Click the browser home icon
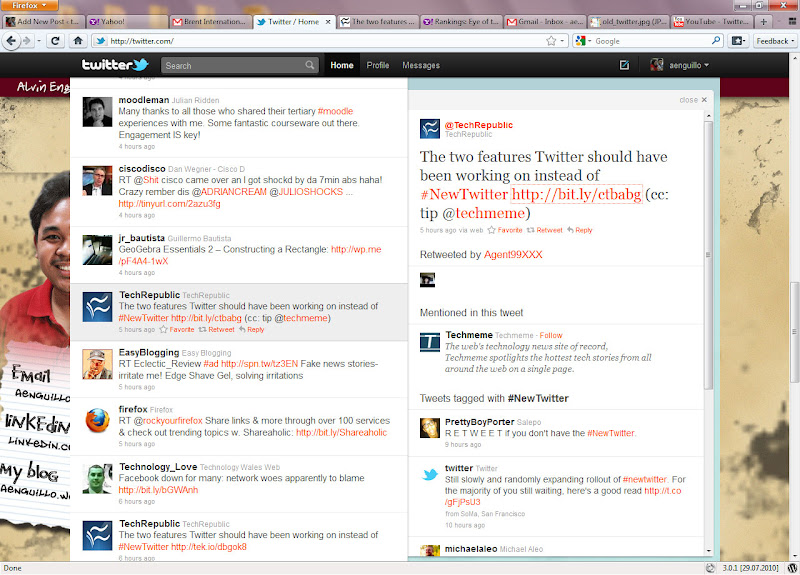 (78, 41)
